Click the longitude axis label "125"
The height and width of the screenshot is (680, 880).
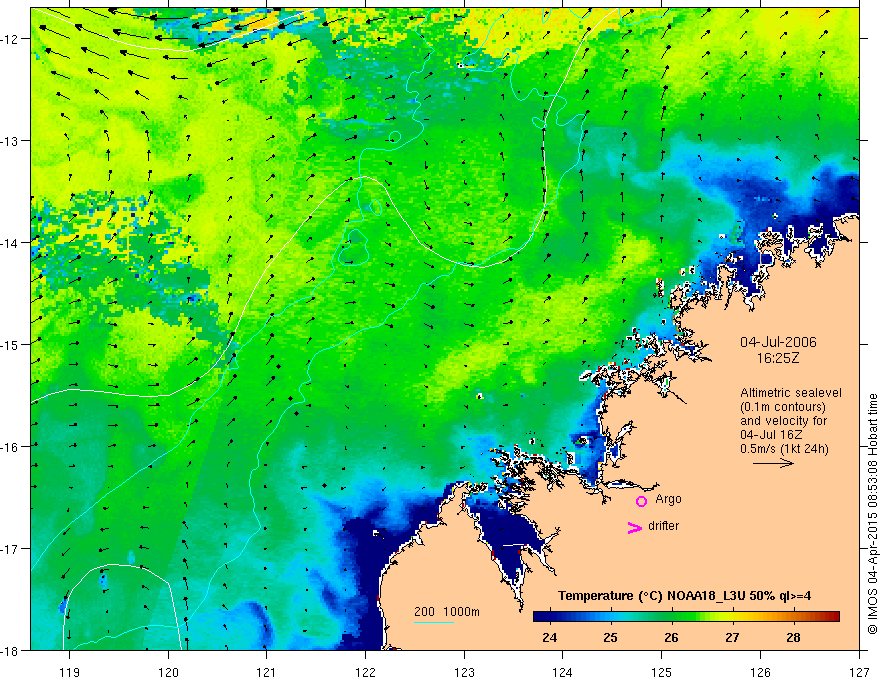[662, 672]
